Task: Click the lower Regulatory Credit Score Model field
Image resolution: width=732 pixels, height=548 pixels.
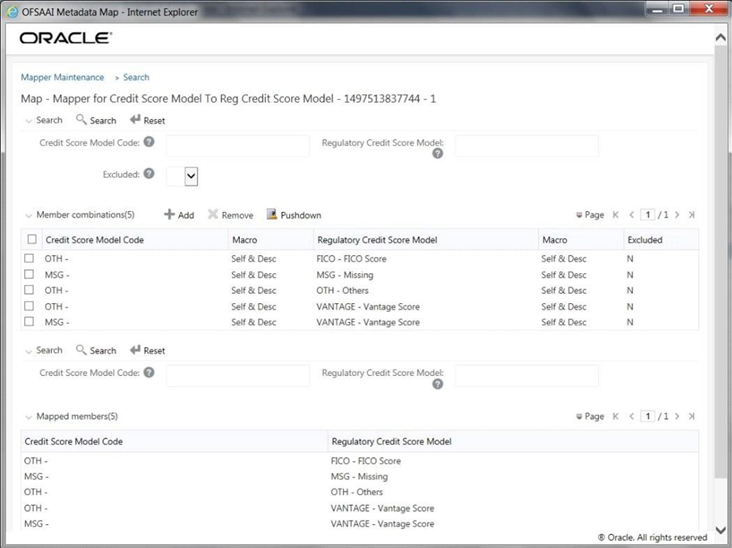Action: pos(527,376)
